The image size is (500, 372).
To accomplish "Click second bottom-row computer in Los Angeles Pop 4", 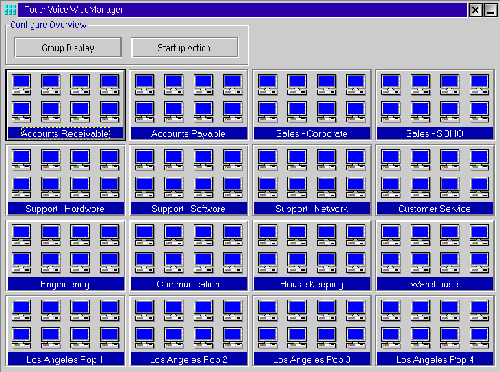I will click(x=420, y=338).
